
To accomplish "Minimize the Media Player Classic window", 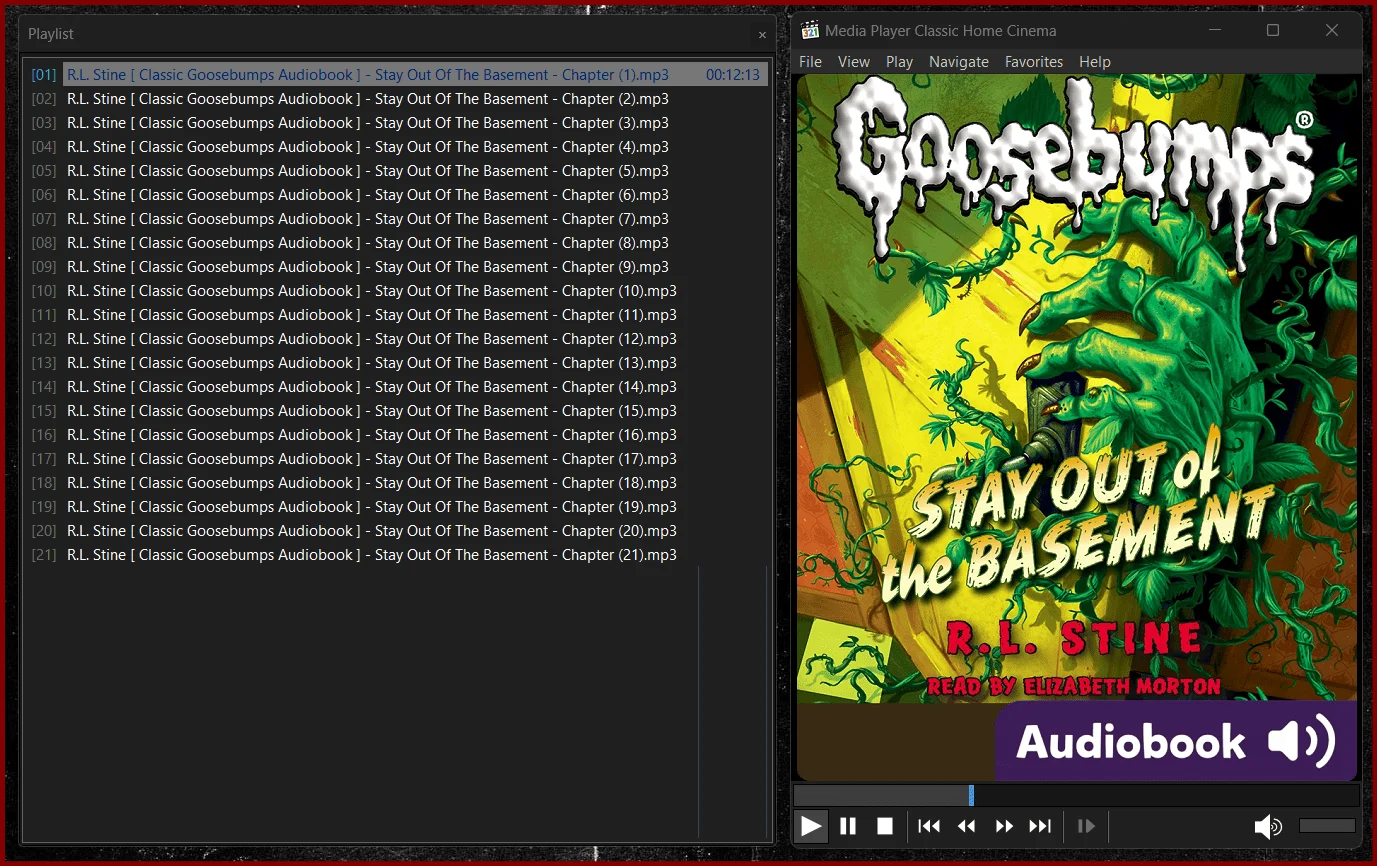I will click(1215, 31).
